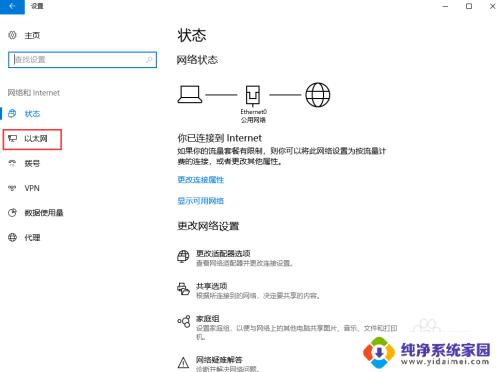Viewport: 500px width, 372px height.
Task: Click the internet globe diagram icon
Action: (318, 95)
